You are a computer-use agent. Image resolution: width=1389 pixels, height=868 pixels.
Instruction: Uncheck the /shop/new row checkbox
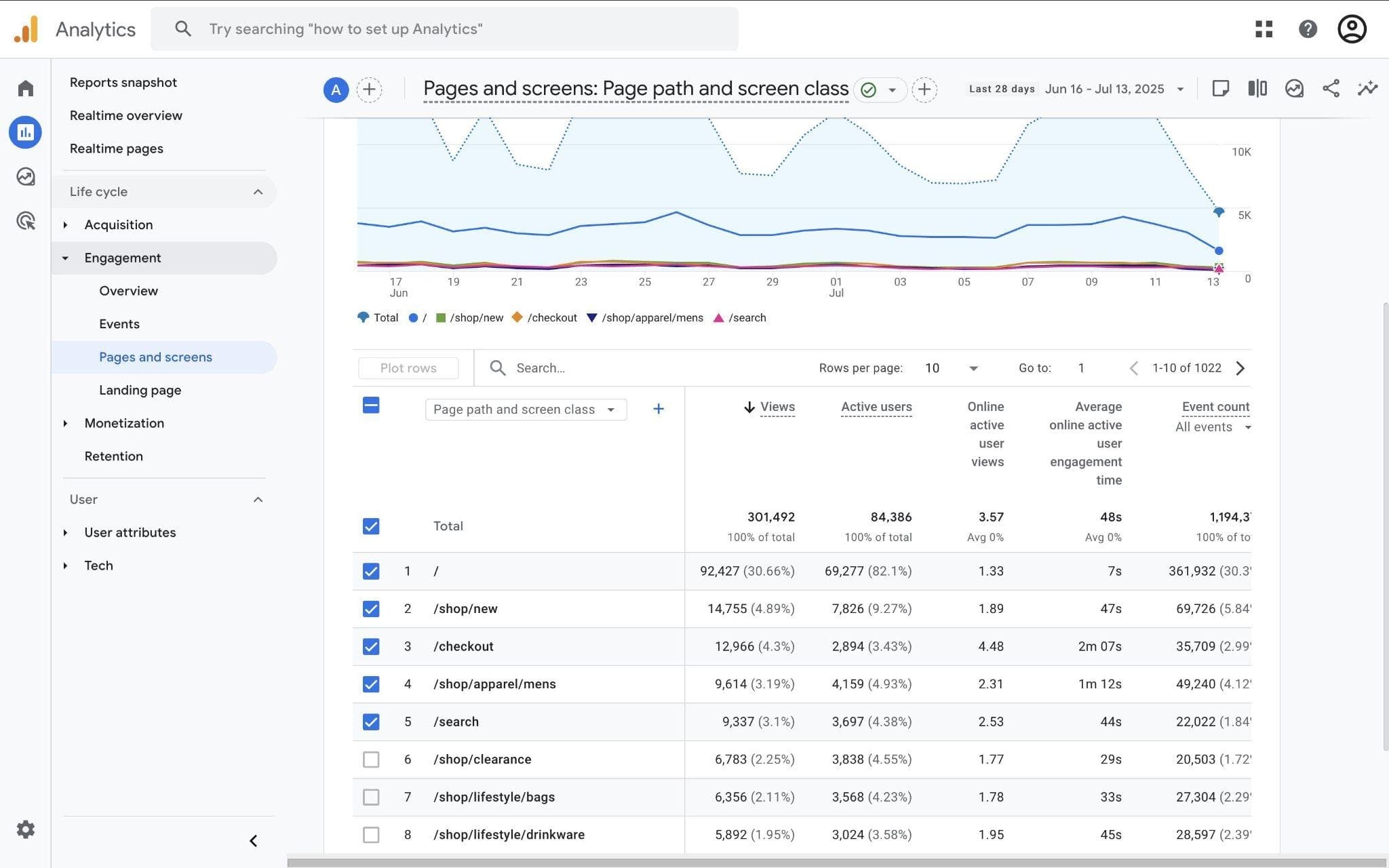371,609
